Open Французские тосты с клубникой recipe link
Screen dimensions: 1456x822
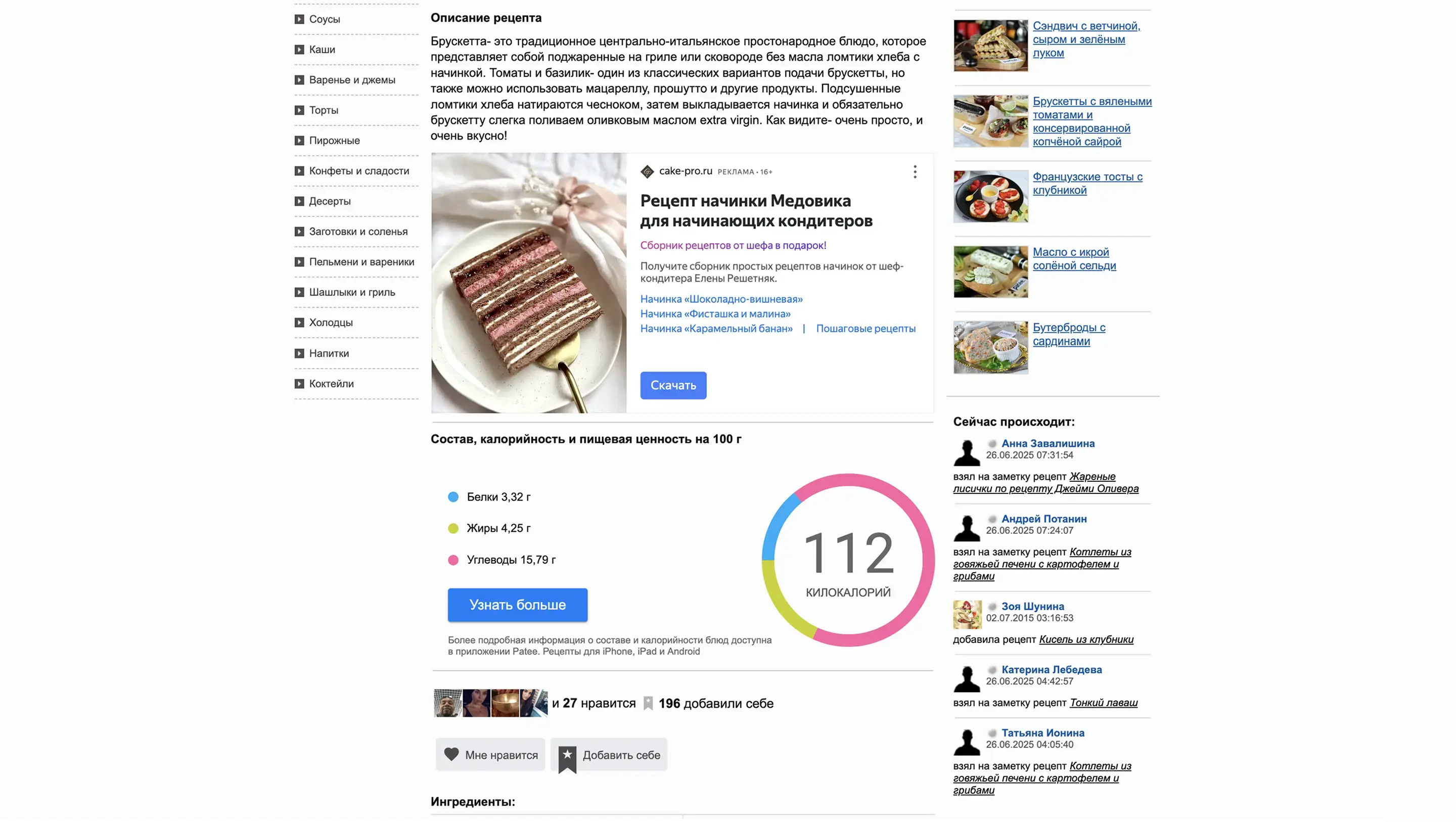click(x=1087, y=184)
